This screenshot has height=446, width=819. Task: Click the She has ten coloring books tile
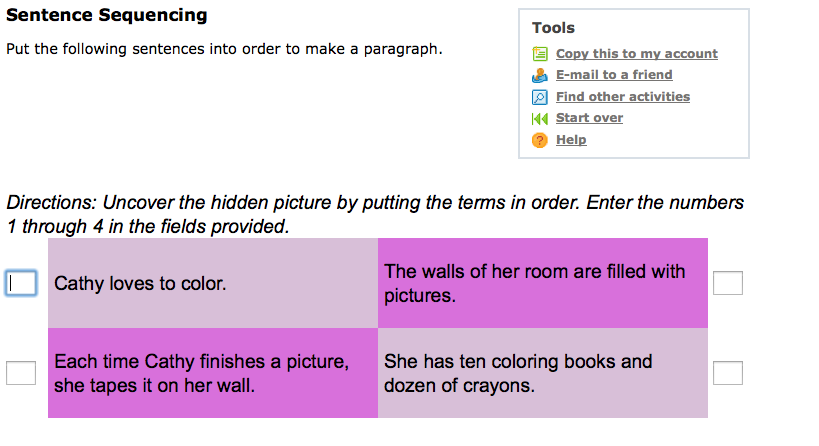click(x=543, y=373)
